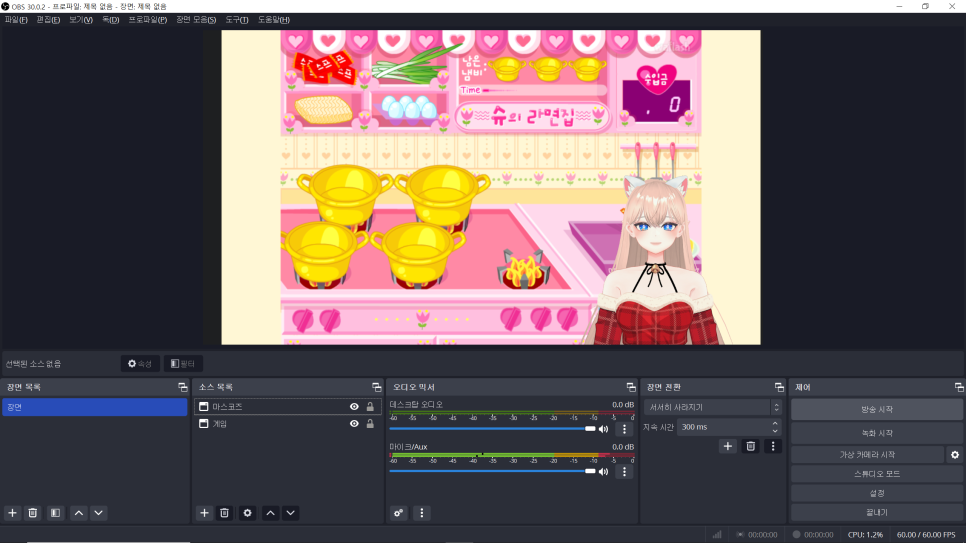The height and width of the screenshot is (543, 966).
Task: Hide the 마스코즈 source with eye icon
Action: (x=354, y=407)
